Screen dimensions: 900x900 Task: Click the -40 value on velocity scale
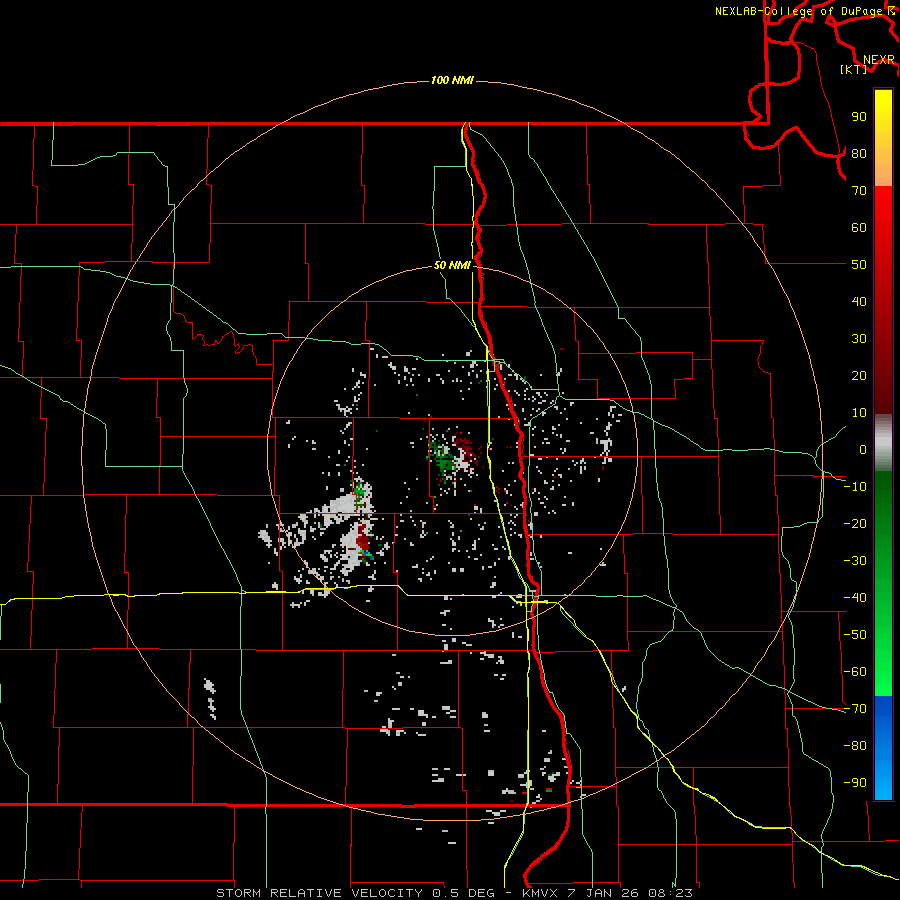855,598
